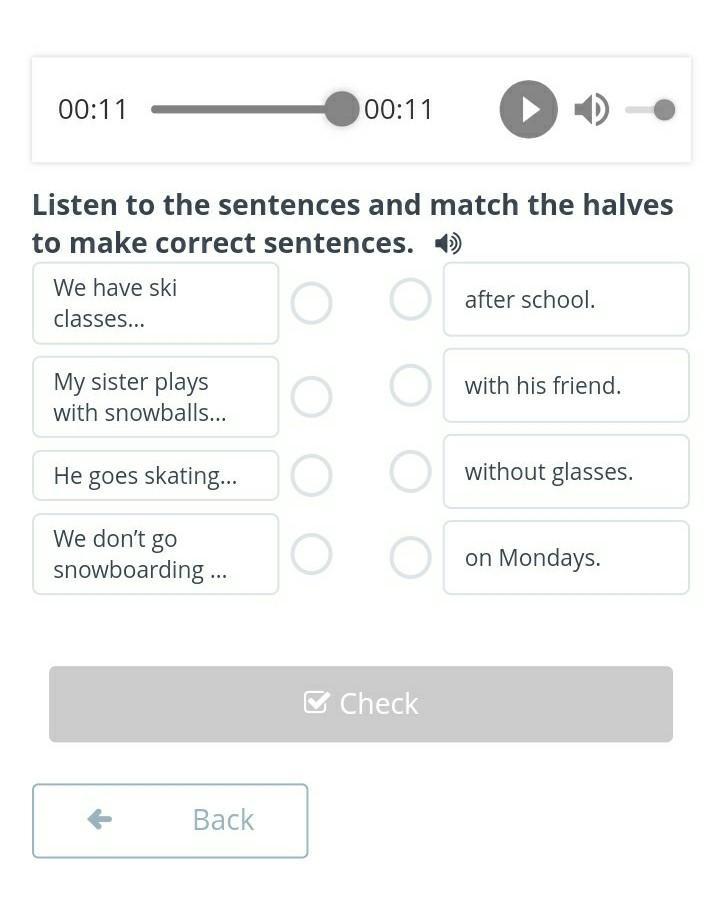Mute the audio player volume

coord(591,109)
